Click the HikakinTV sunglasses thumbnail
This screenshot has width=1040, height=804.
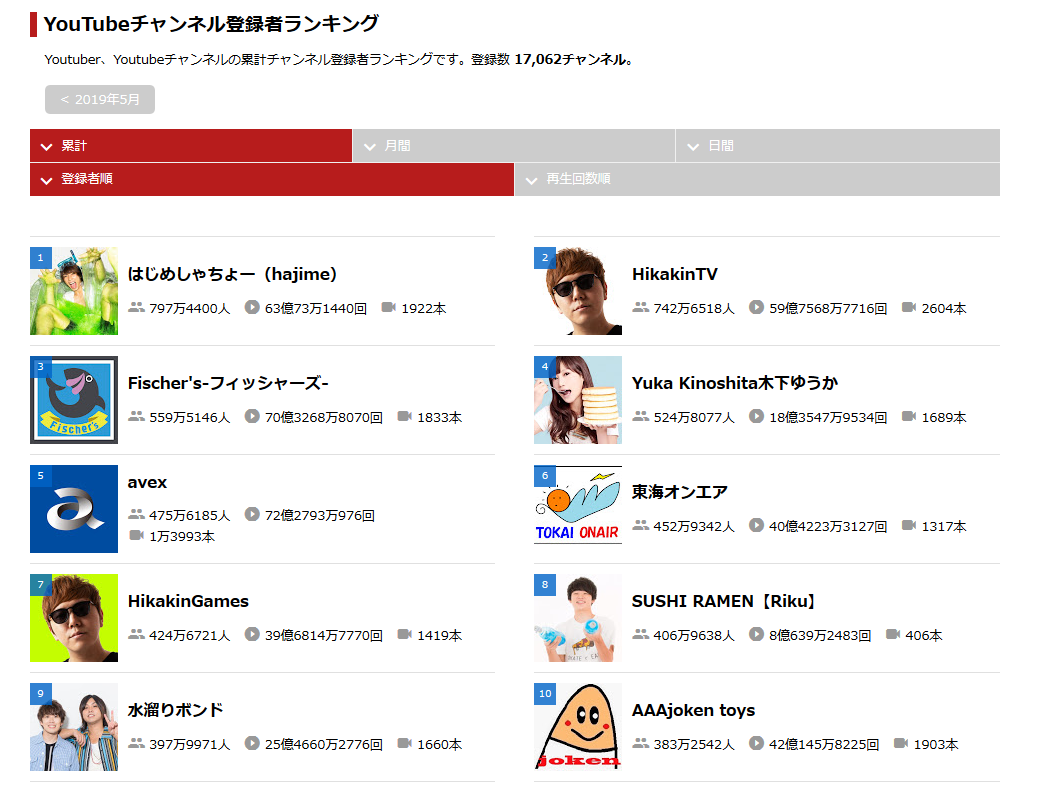coord(578,291)
